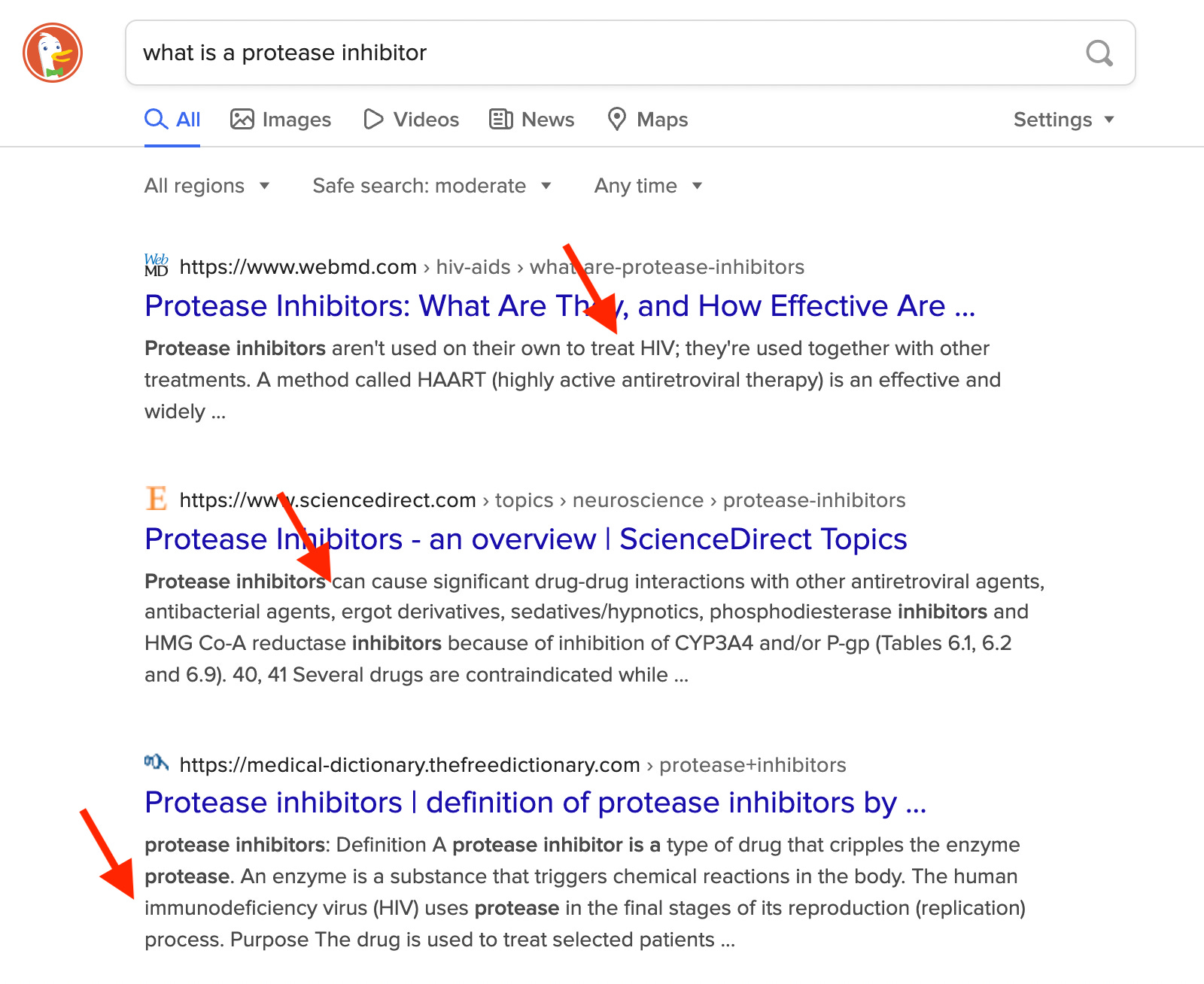Open definition of protease inhibitors result title

(x=536, y=803)
